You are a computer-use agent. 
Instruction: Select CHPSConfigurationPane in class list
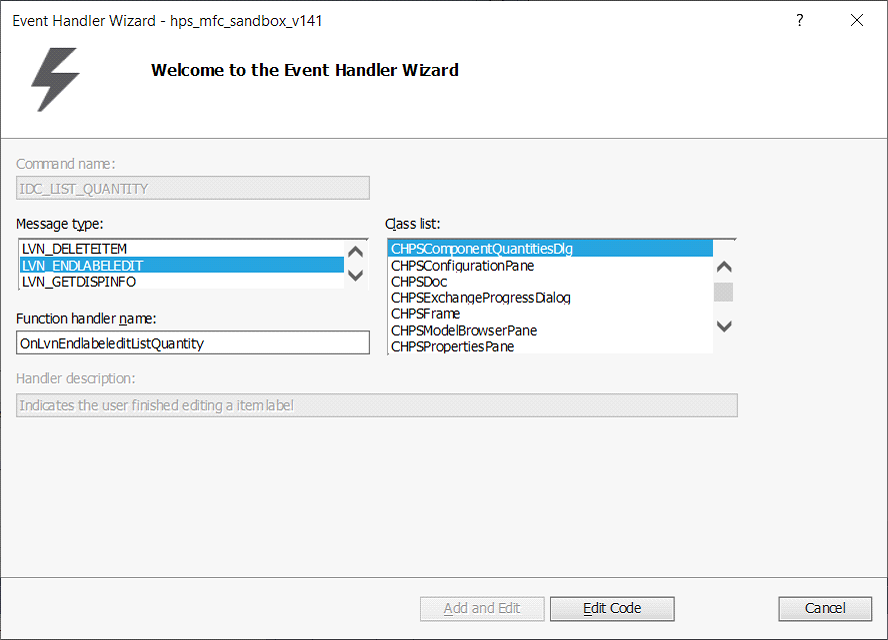pyautogui.click(x=550, y=266)
